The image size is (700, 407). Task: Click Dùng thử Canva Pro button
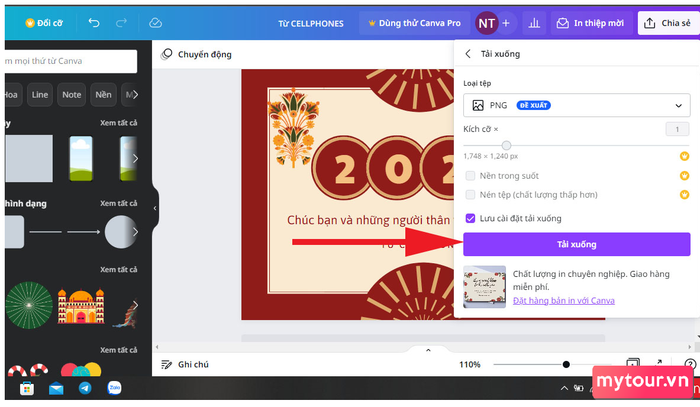(x=414, y=23)
